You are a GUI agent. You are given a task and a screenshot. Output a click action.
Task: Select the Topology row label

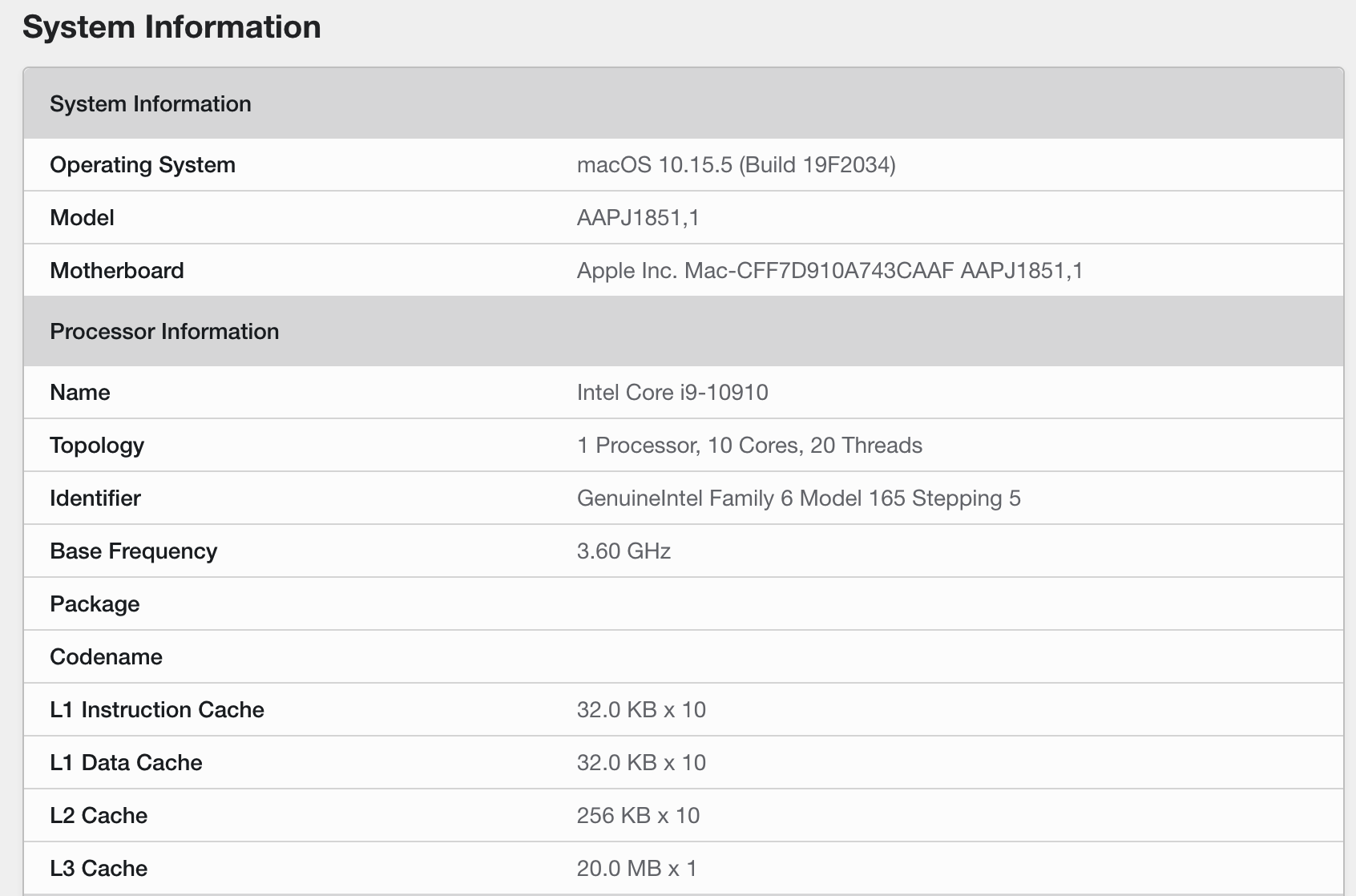tap(97, 446)
